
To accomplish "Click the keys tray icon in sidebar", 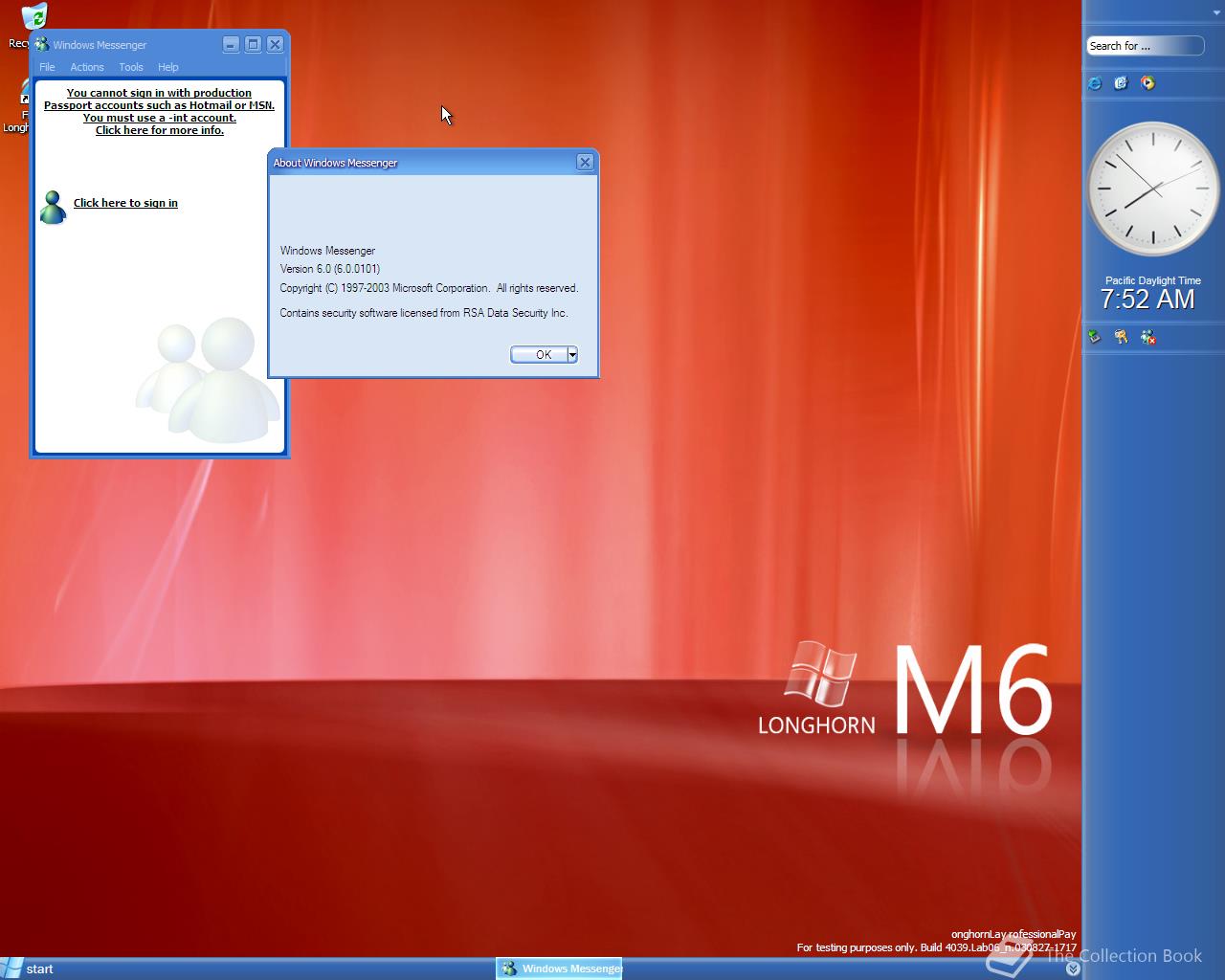I will [1121, 337].
